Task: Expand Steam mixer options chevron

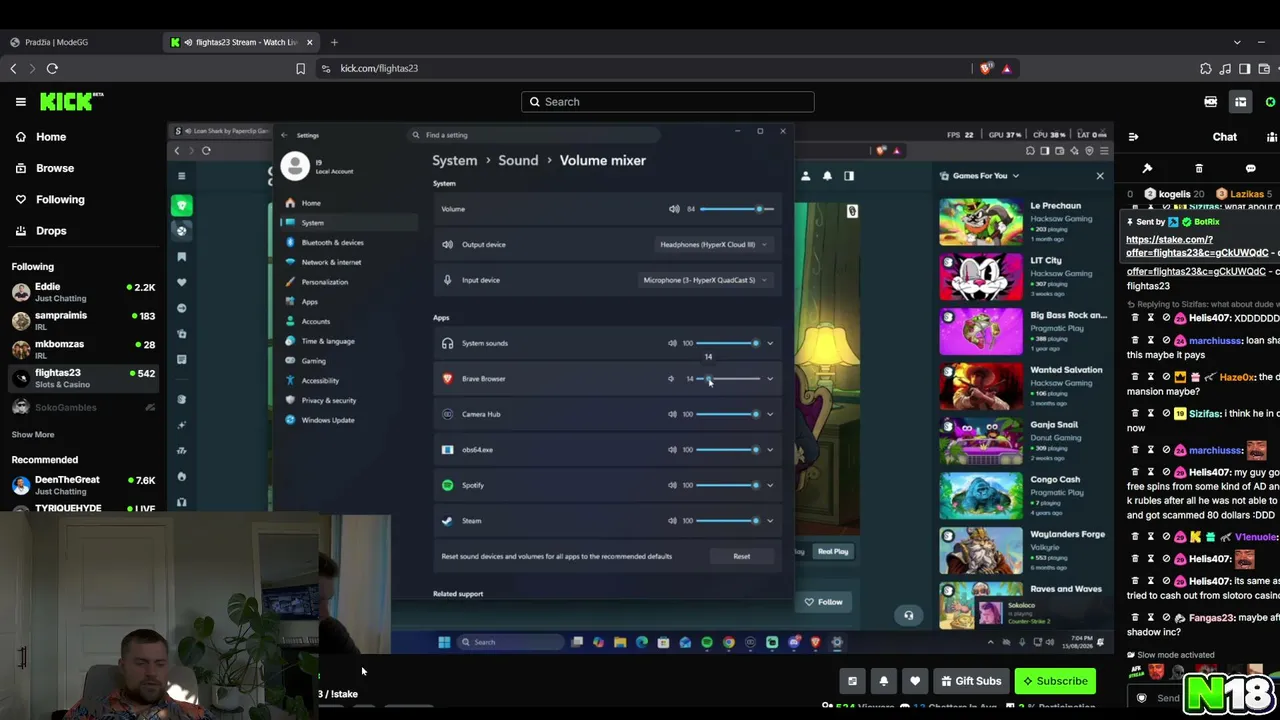Action: [769, 521]
